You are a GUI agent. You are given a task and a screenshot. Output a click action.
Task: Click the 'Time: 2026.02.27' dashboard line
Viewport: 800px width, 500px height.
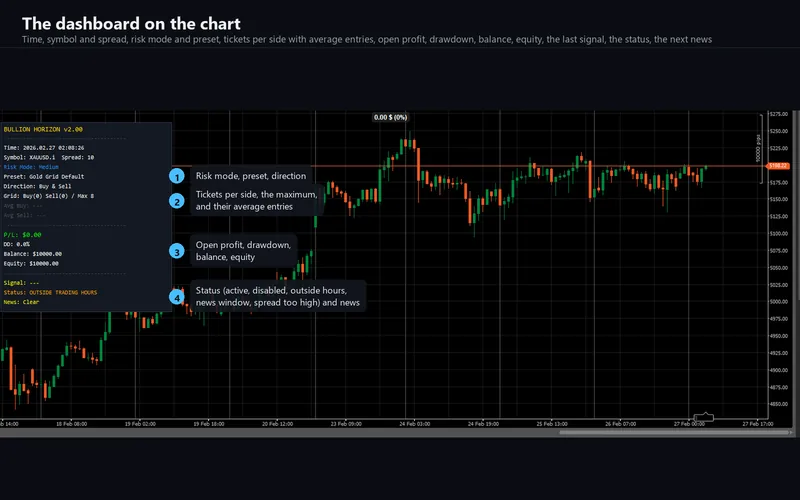click(x=44, y=148)
